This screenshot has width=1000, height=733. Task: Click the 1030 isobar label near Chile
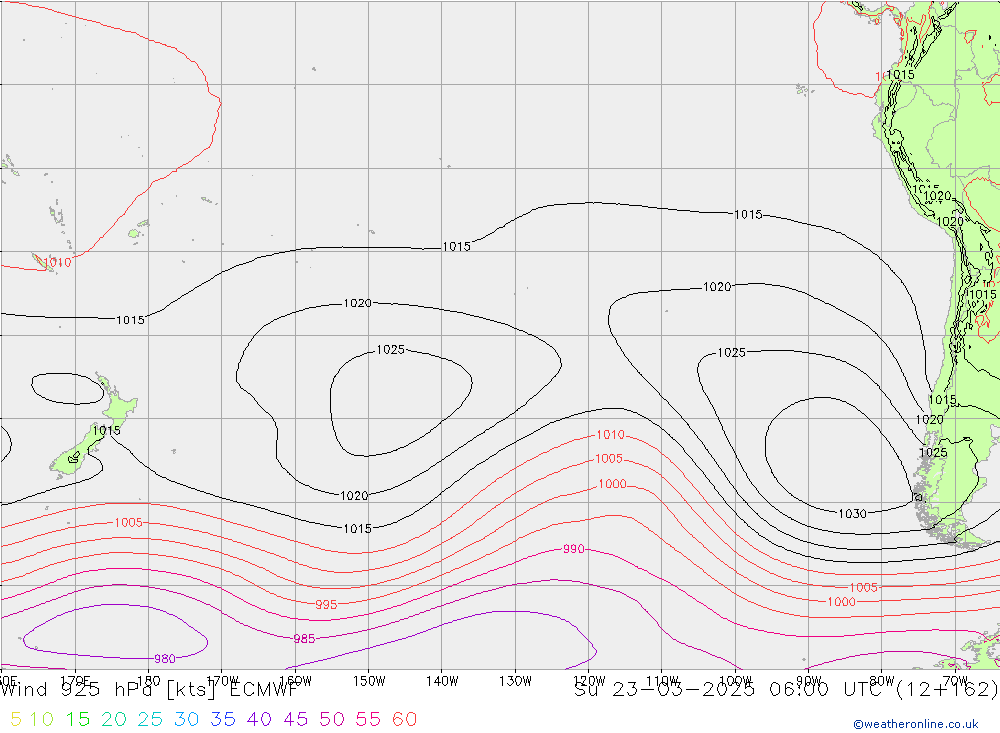coord(852,514)
